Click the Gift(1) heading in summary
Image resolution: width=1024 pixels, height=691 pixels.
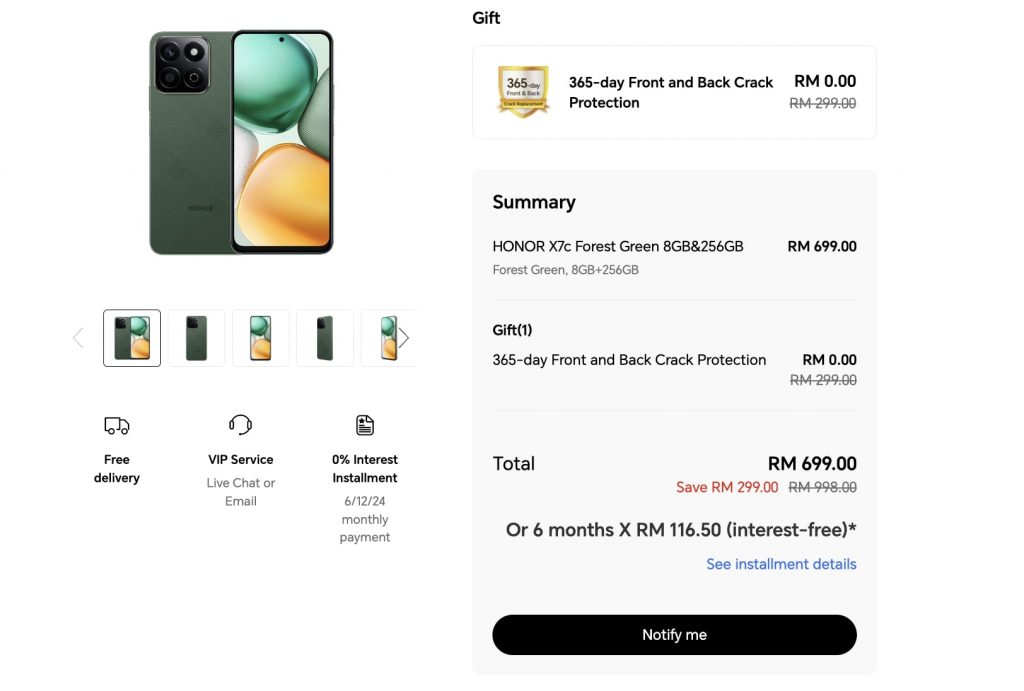512,330
